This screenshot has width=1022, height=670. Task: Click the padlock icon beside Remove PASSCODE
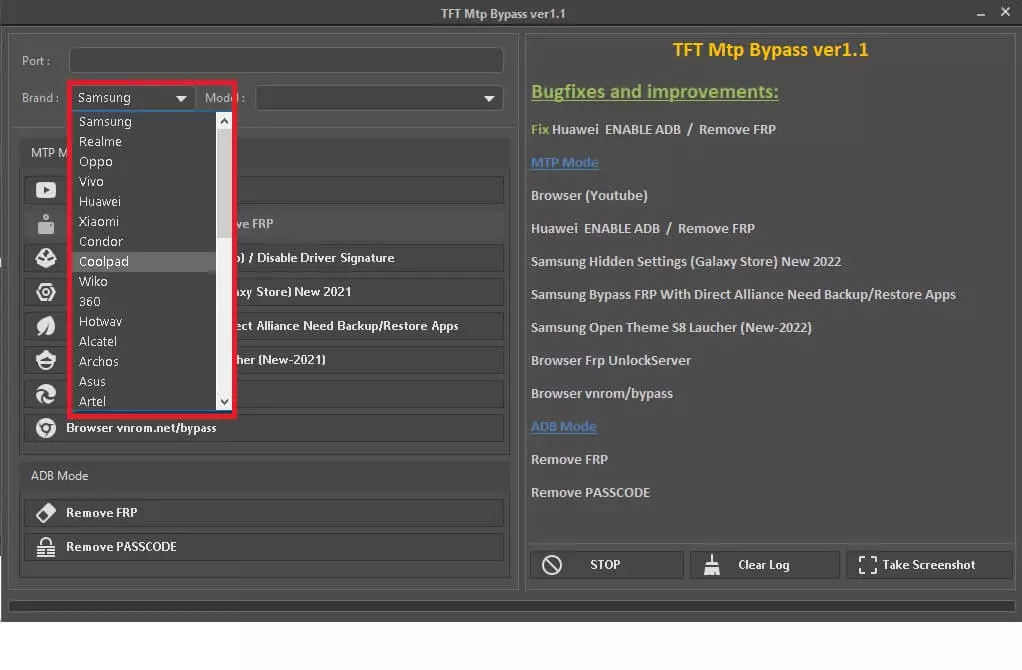(x=46, y=547)
